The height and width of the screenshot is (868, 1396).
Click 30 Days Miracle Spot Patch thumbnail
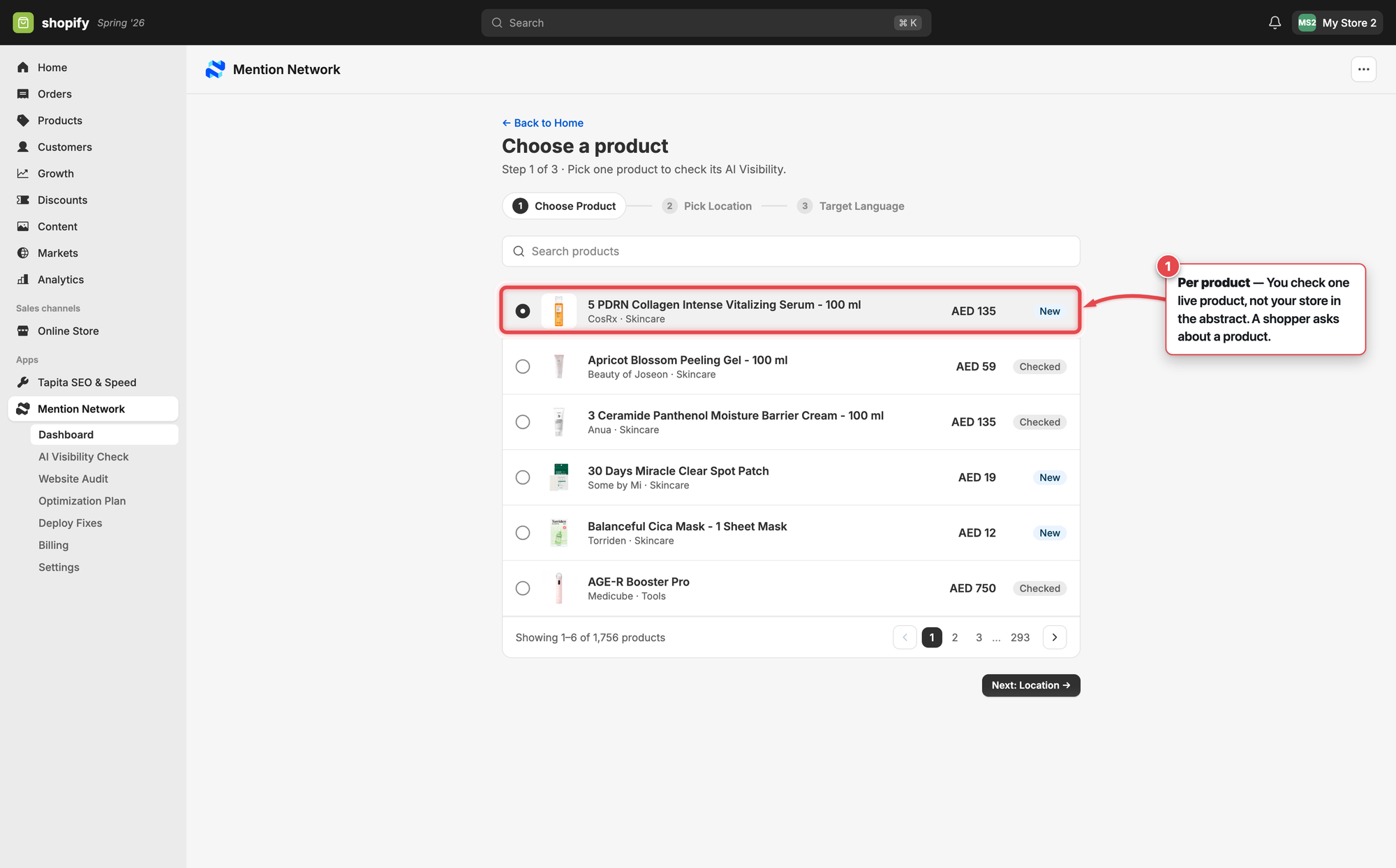(559, 477)
